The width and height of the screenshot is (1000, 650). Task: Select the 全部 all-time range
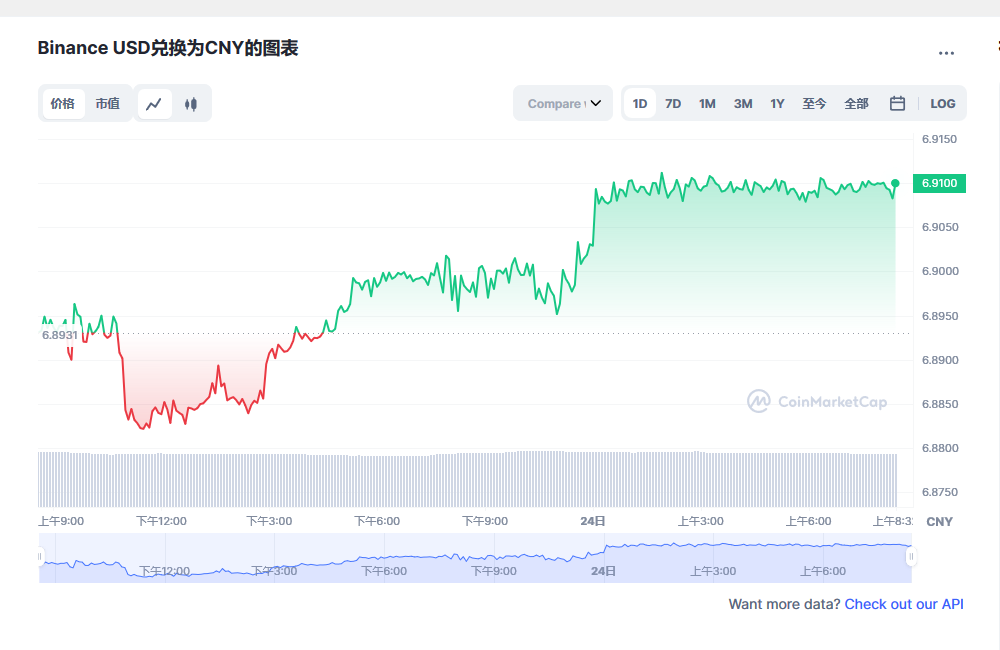click(857, 103)
